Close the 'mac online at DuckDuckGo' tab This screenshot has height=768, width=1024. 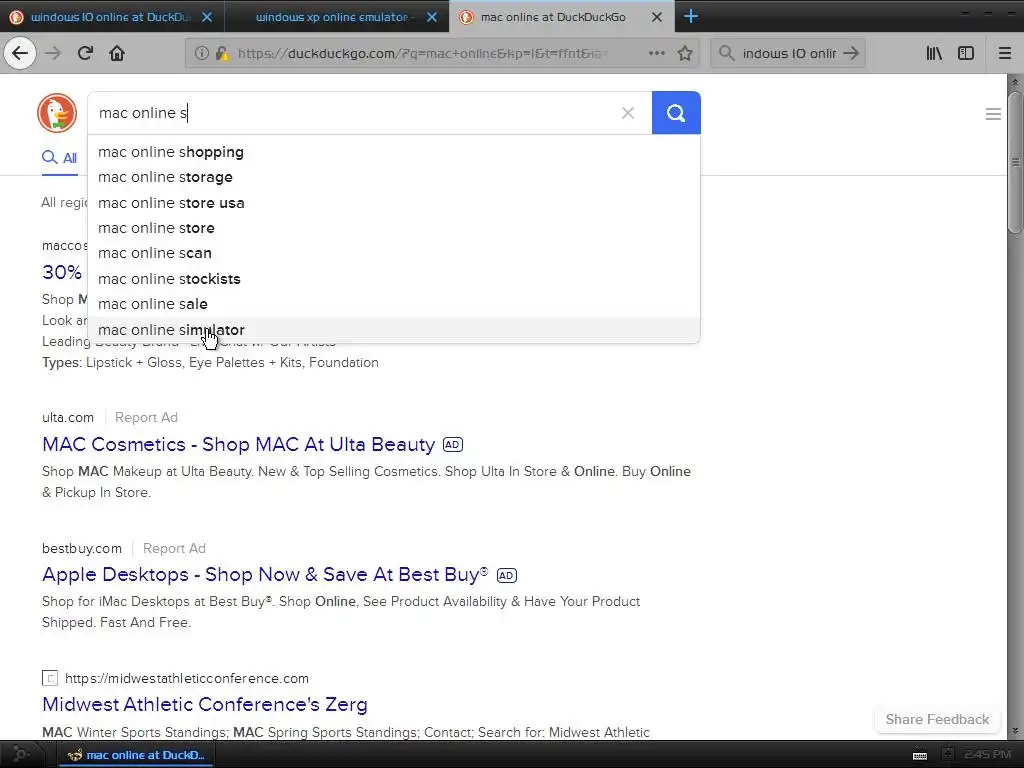(657, 17)
